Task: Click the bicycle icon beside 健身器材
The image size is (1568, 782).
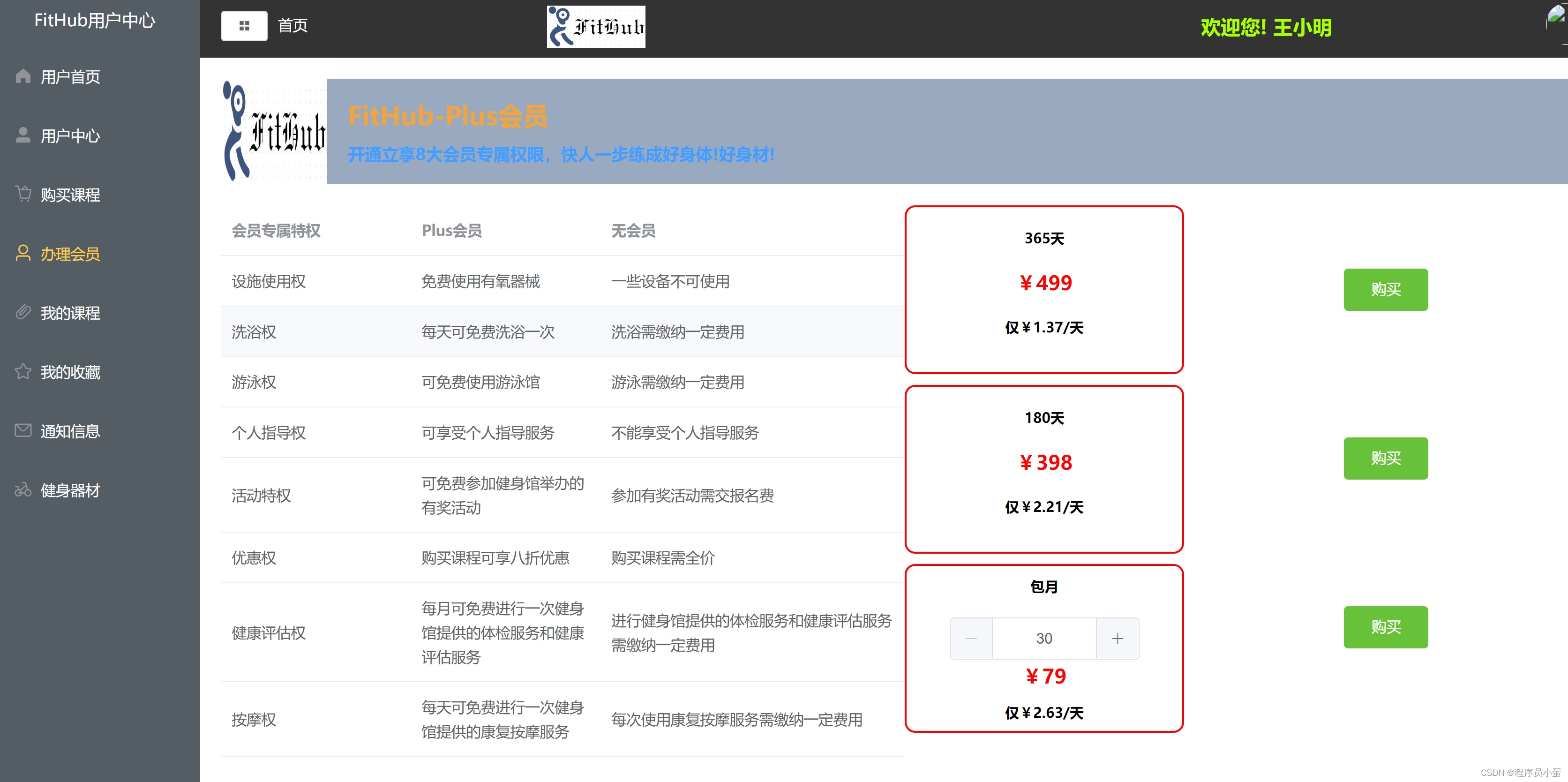Action: pos(23,490)
